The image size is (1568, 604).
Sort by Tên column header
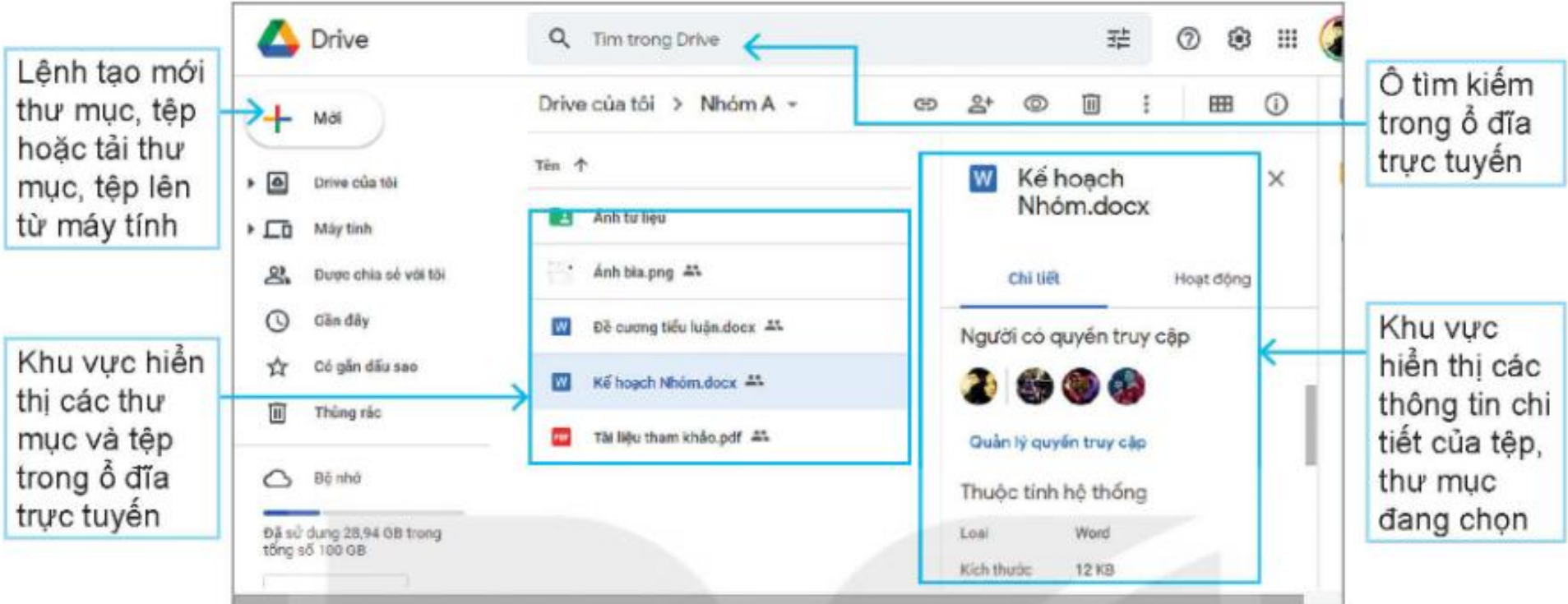(x=547, y=165)
